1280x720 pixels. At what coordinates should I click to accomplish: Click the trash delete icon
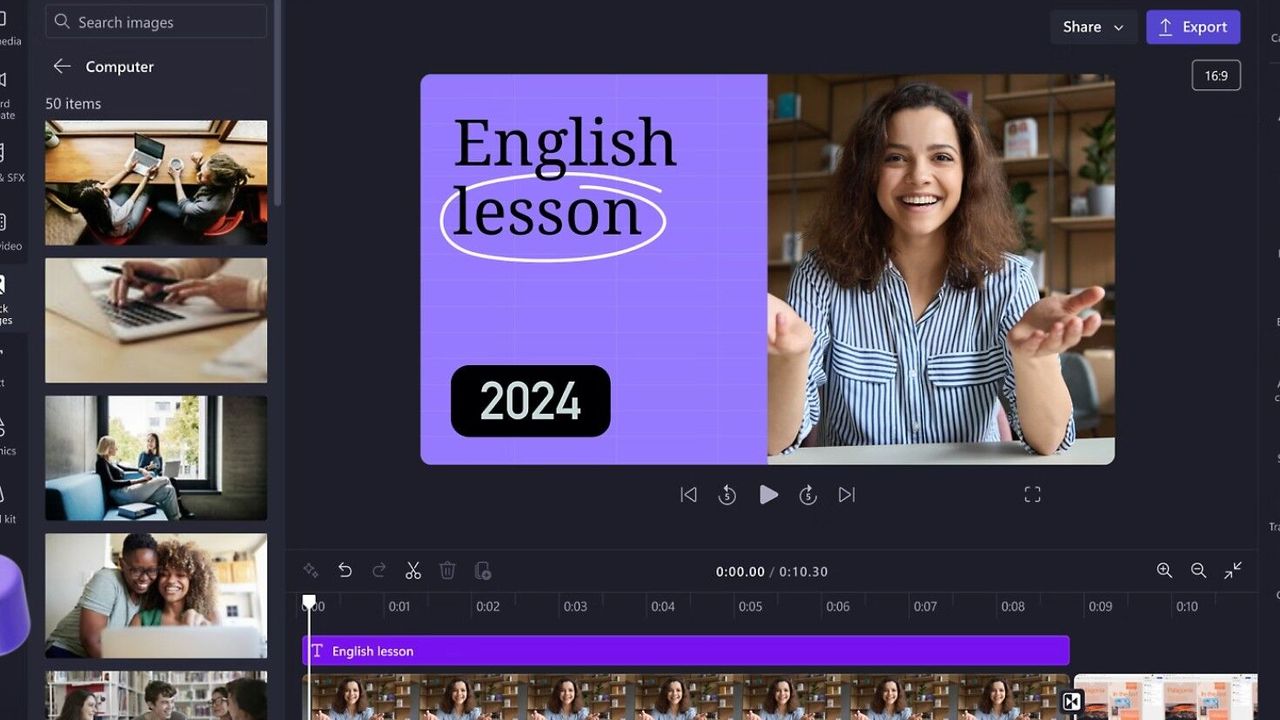point(448,571)
